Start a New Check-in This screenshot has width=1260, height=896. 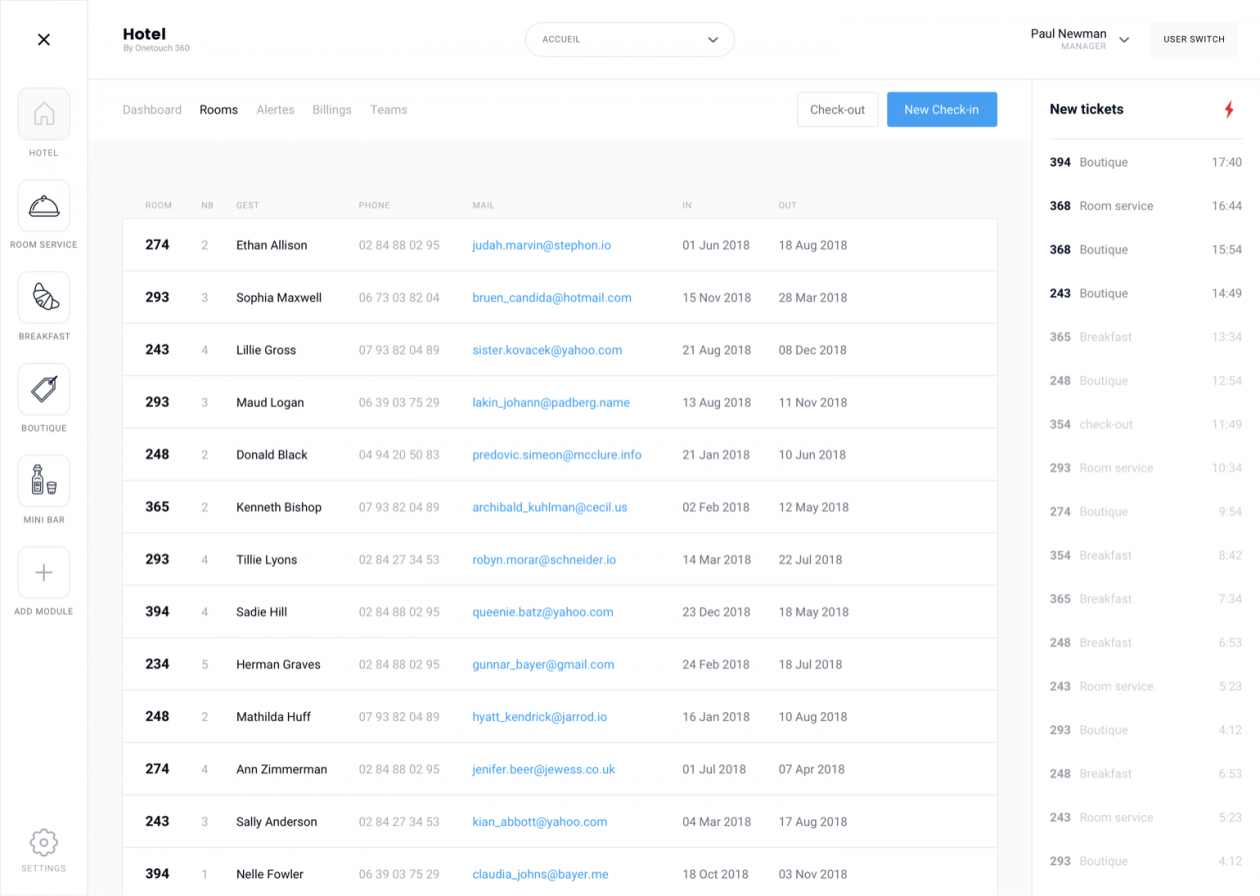tap(941, 110)
